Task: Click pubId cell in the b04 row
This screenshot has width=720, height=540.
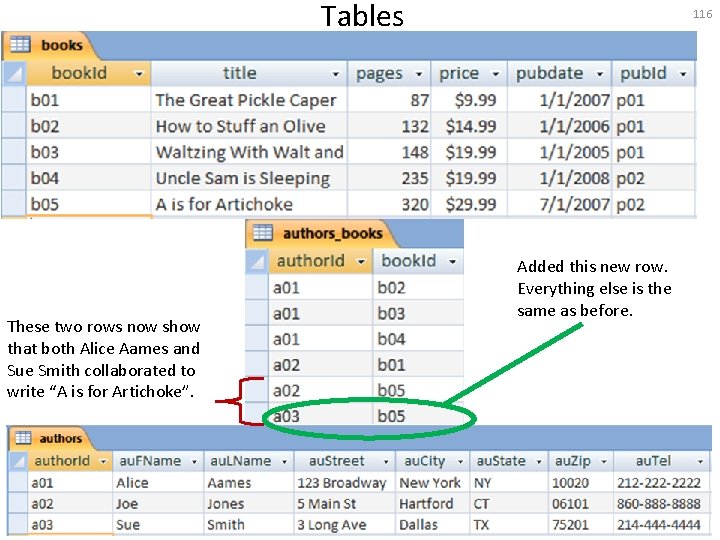Action: tap(653, 178)
